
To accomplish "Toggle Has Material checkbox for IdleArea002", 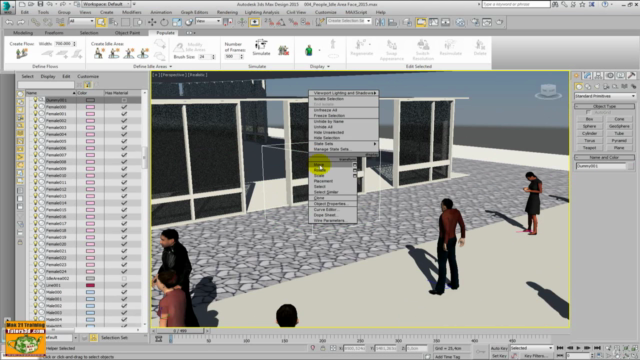I will pos(124,278).
